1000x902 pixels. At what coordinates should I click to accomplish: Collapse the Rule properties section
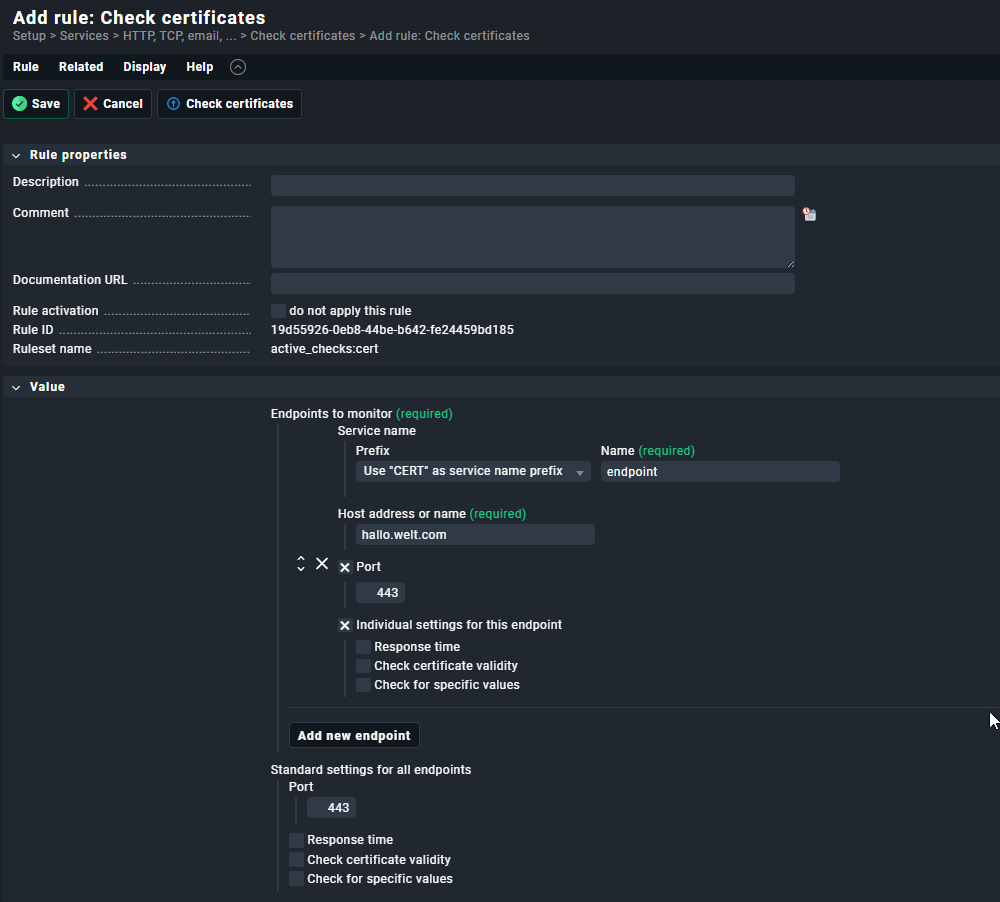click(16, 155)
